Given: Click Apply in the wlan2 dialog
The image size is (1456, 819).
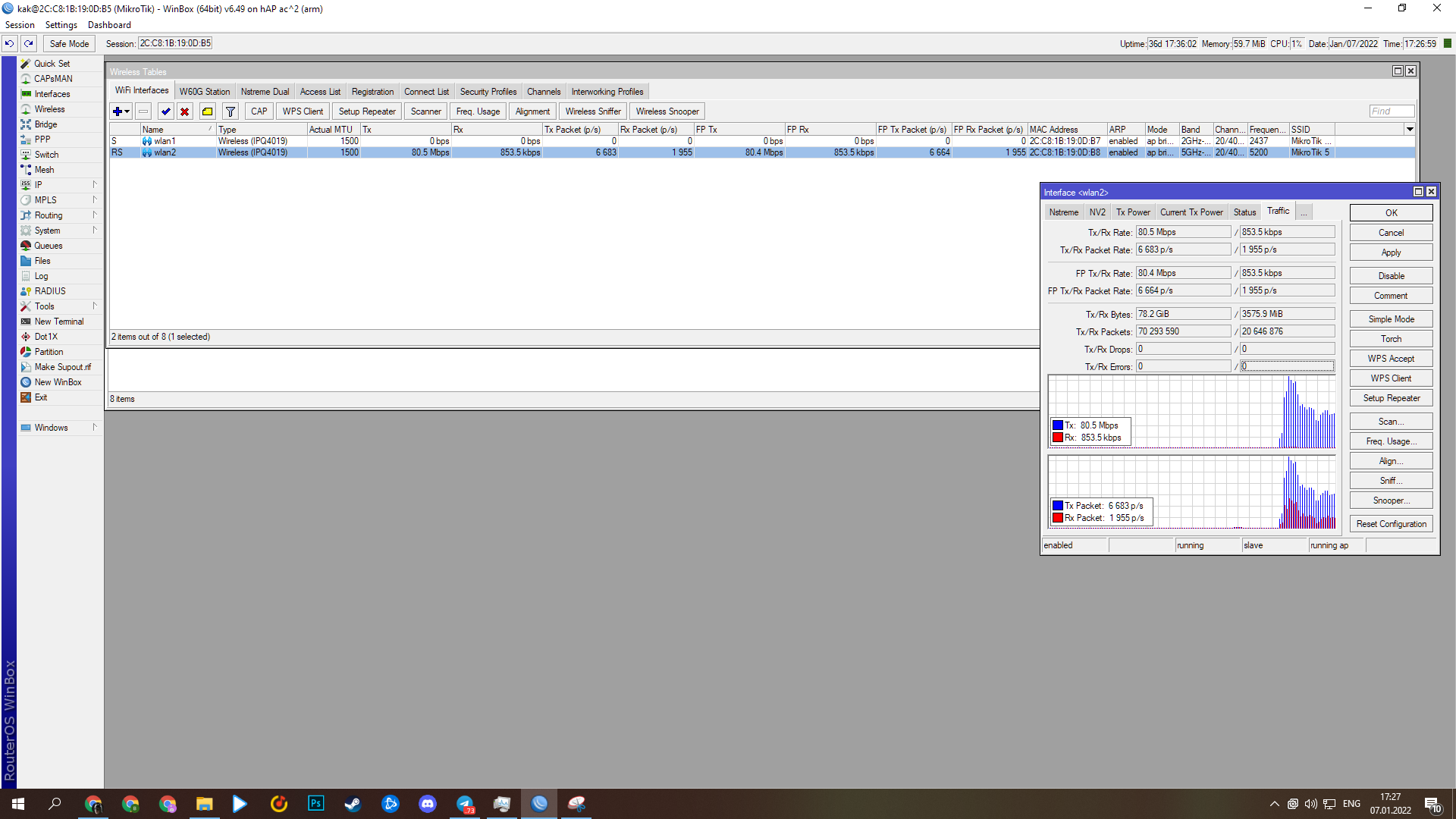Looking at the screenshot, I should point(1391,253).
